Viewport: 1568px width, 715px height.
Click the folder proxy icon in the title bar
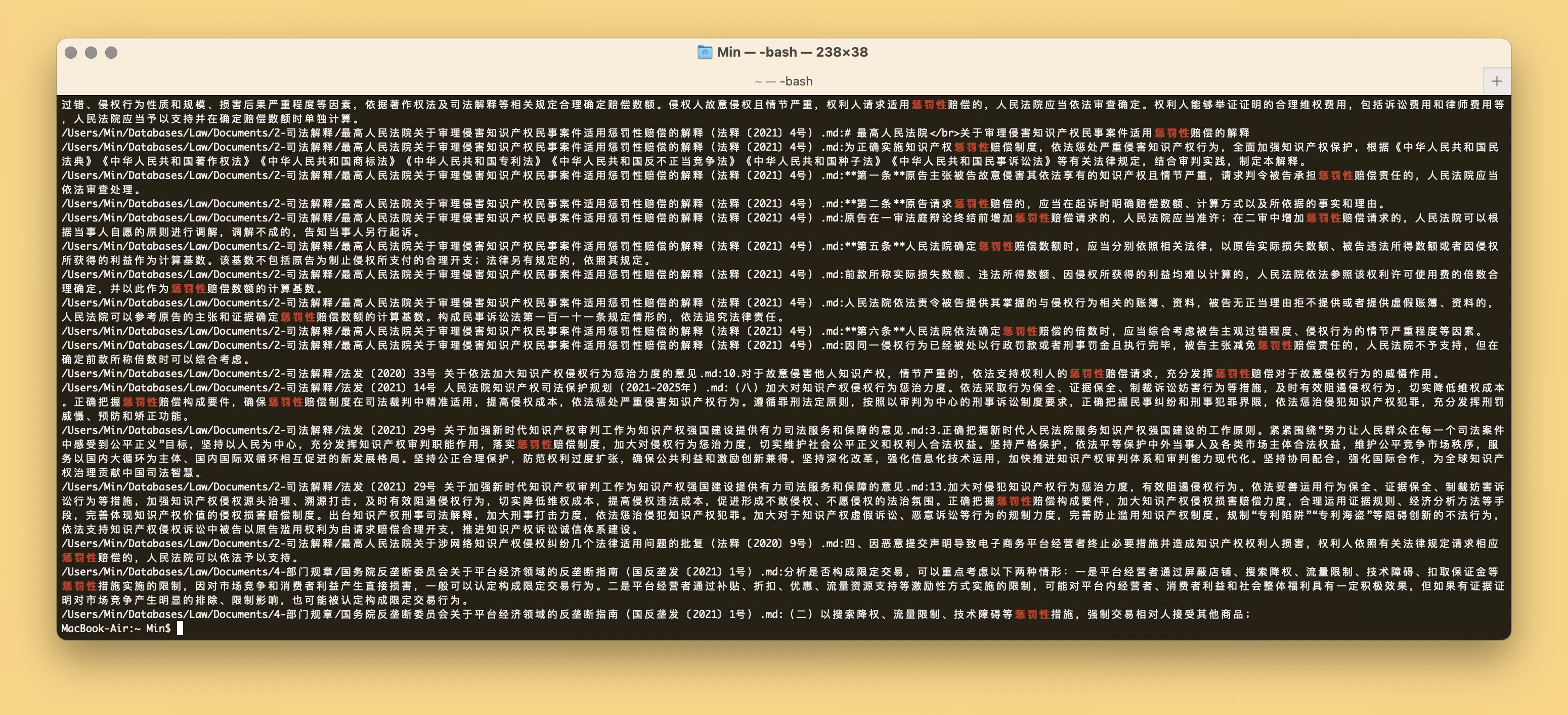tap(704, 52)
